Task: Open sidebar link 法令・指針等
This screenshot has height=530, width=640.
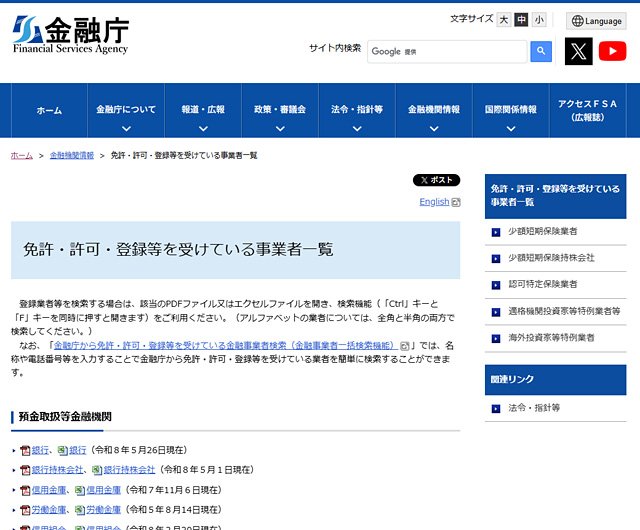Action: 534,408
